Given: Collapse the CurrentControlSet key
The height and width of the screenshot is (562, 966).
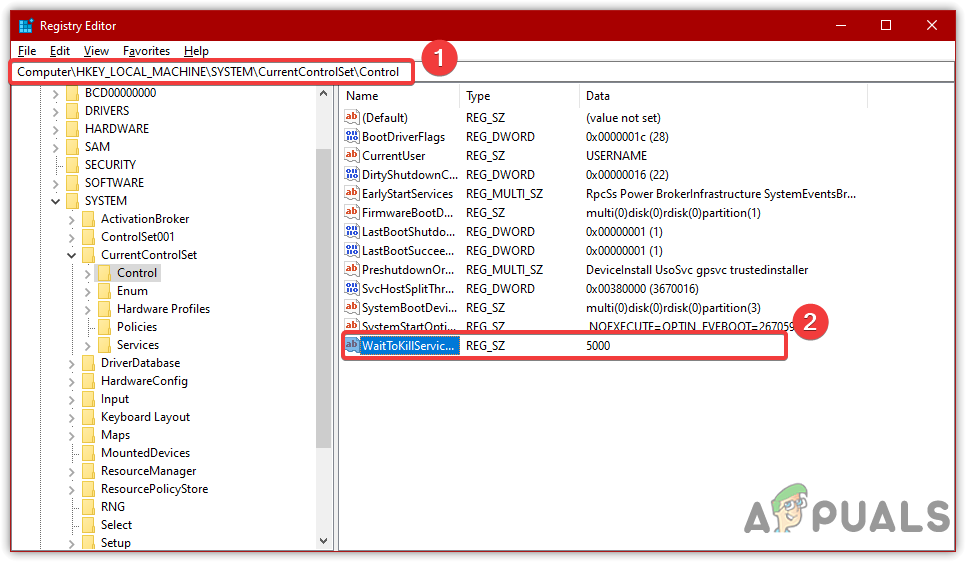Looking at the screenshot, I should coord(71,255).
